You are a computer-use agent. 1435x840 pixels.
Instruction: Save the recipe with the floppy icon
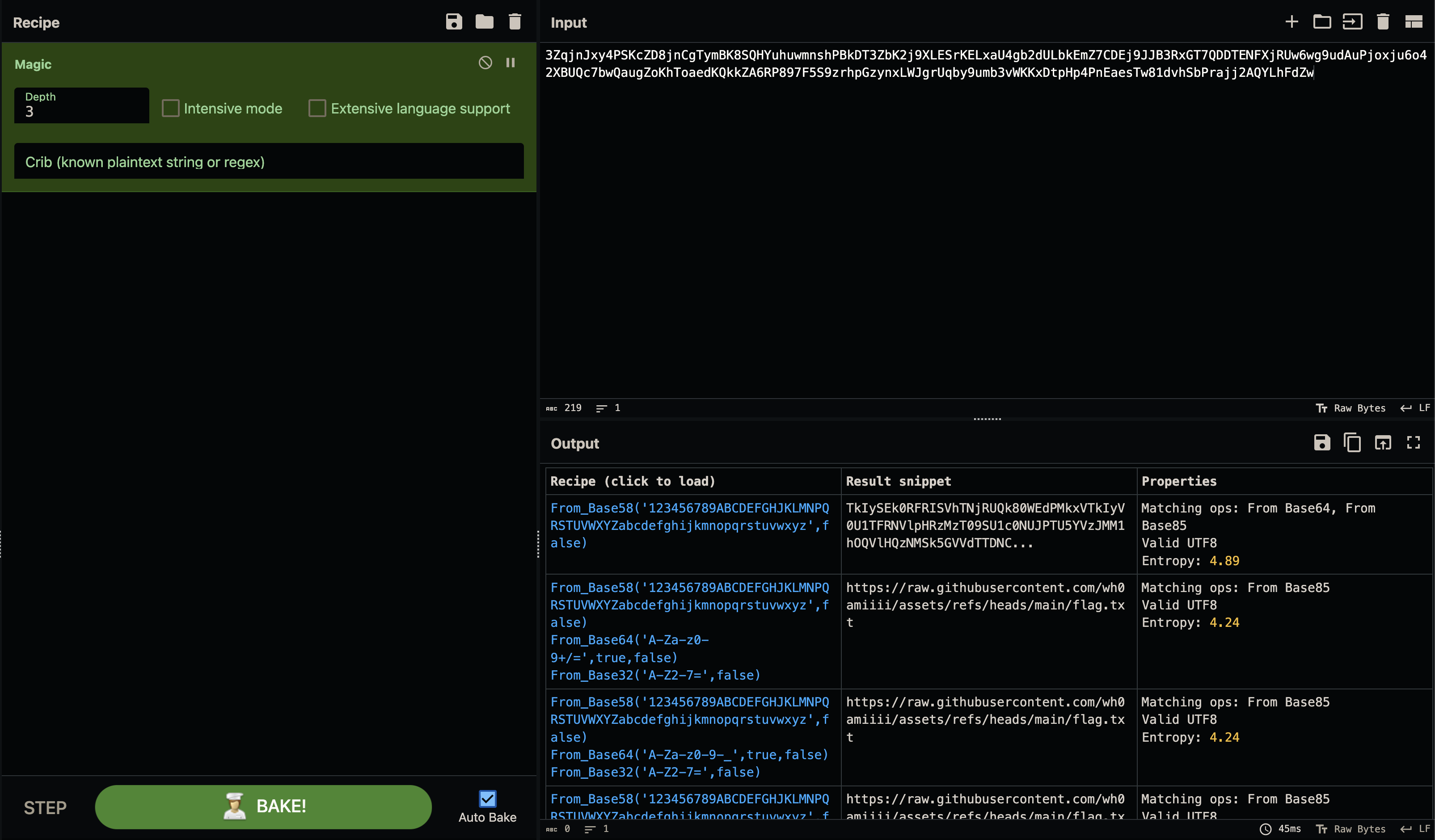(x=454, y=22)
